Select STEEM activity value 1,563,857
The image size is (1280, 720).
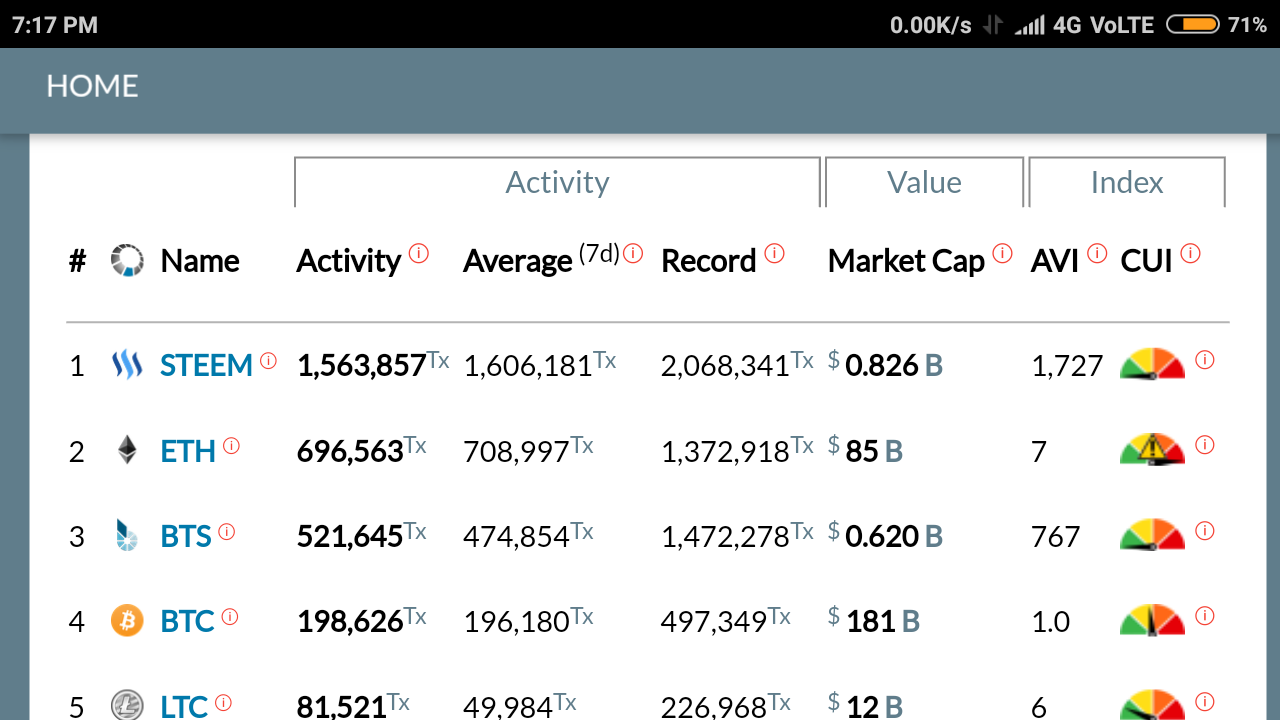[362, 366]
